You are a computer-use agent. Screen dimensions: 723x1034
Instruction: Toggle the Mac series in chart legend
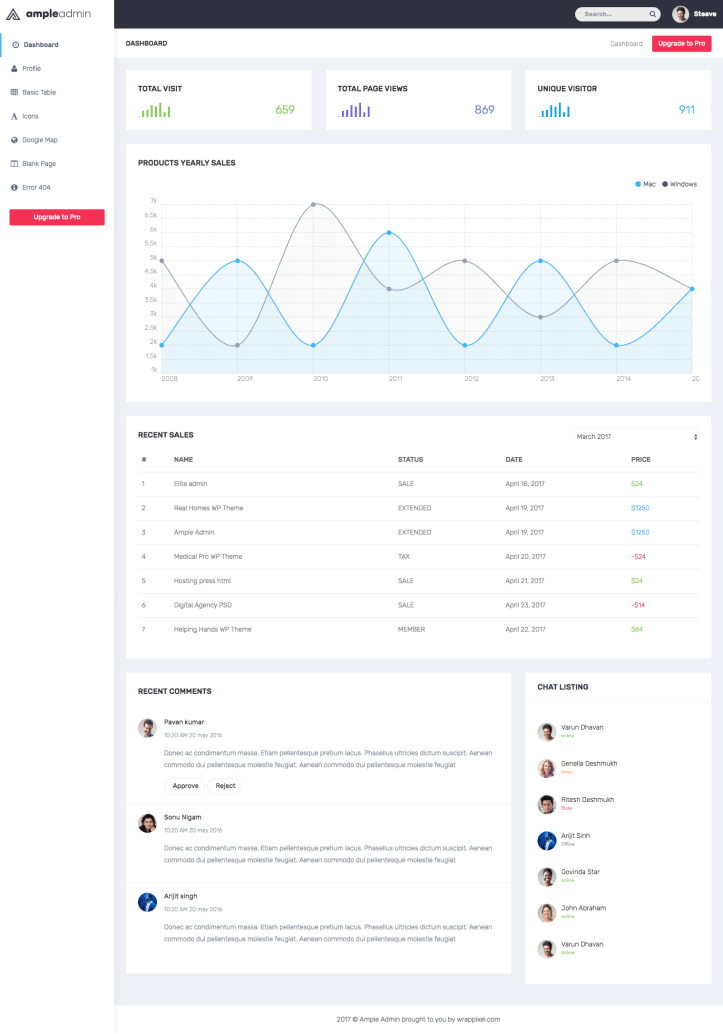645,184
